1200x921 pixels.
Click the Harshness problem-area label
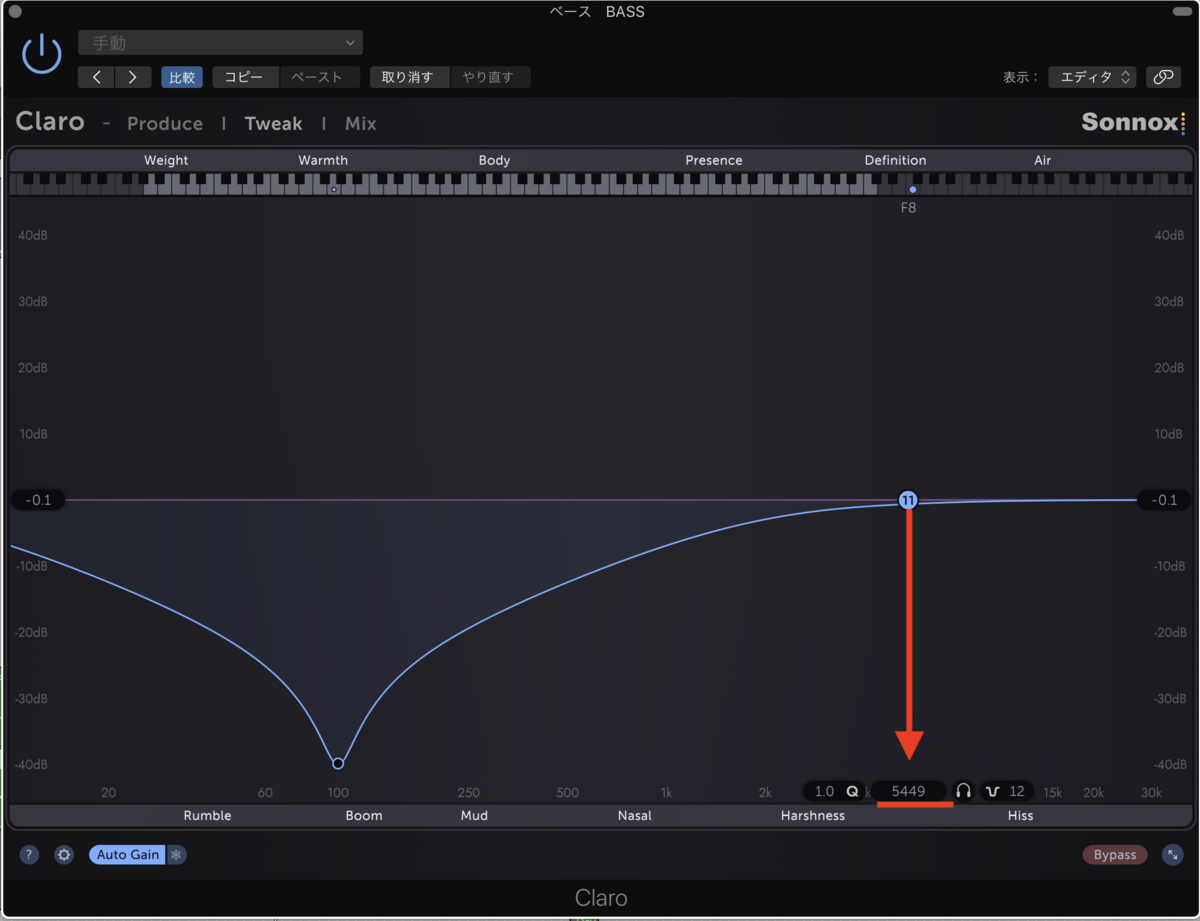(813, 815)
